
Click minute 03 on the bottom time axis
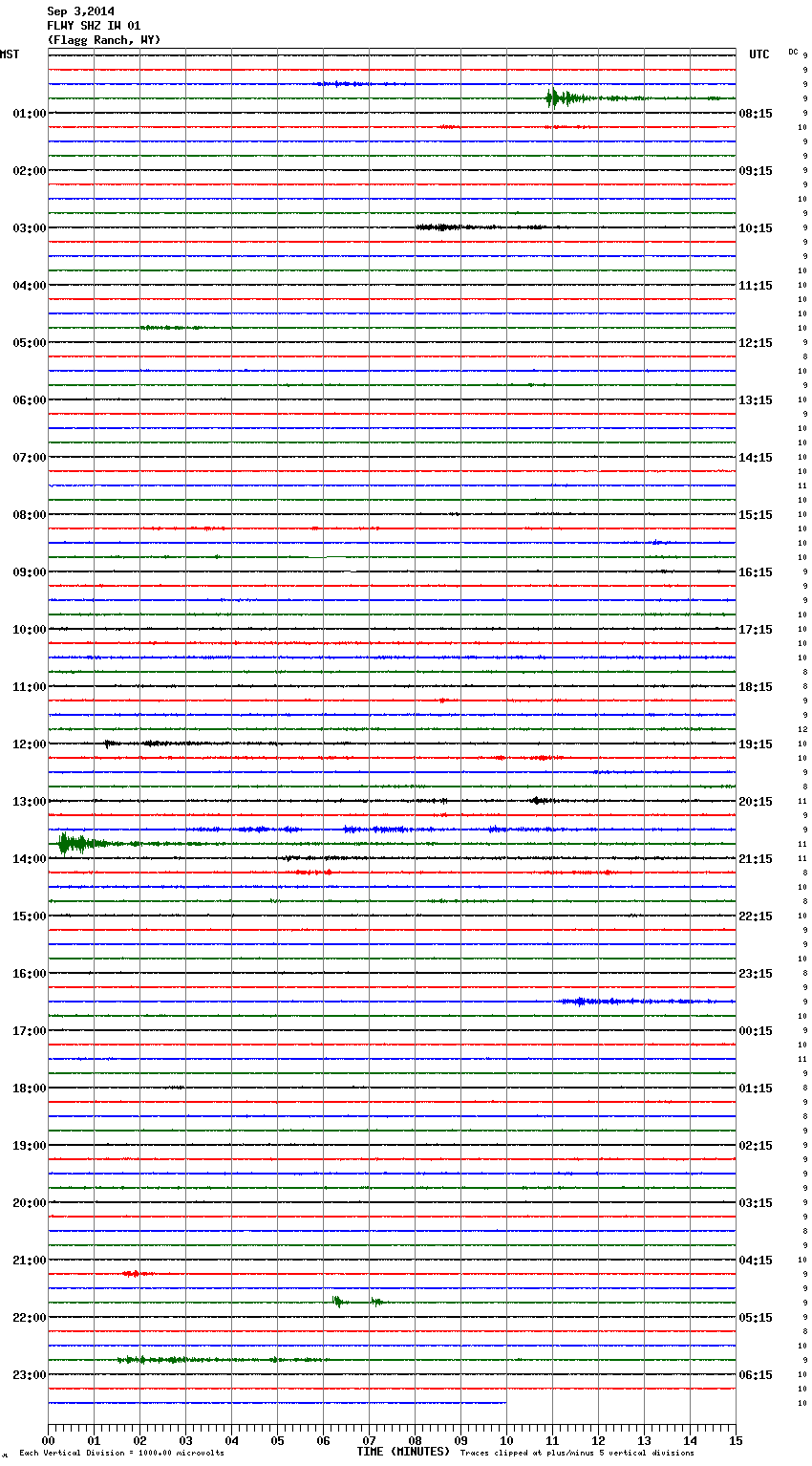tap(185, 1440)
